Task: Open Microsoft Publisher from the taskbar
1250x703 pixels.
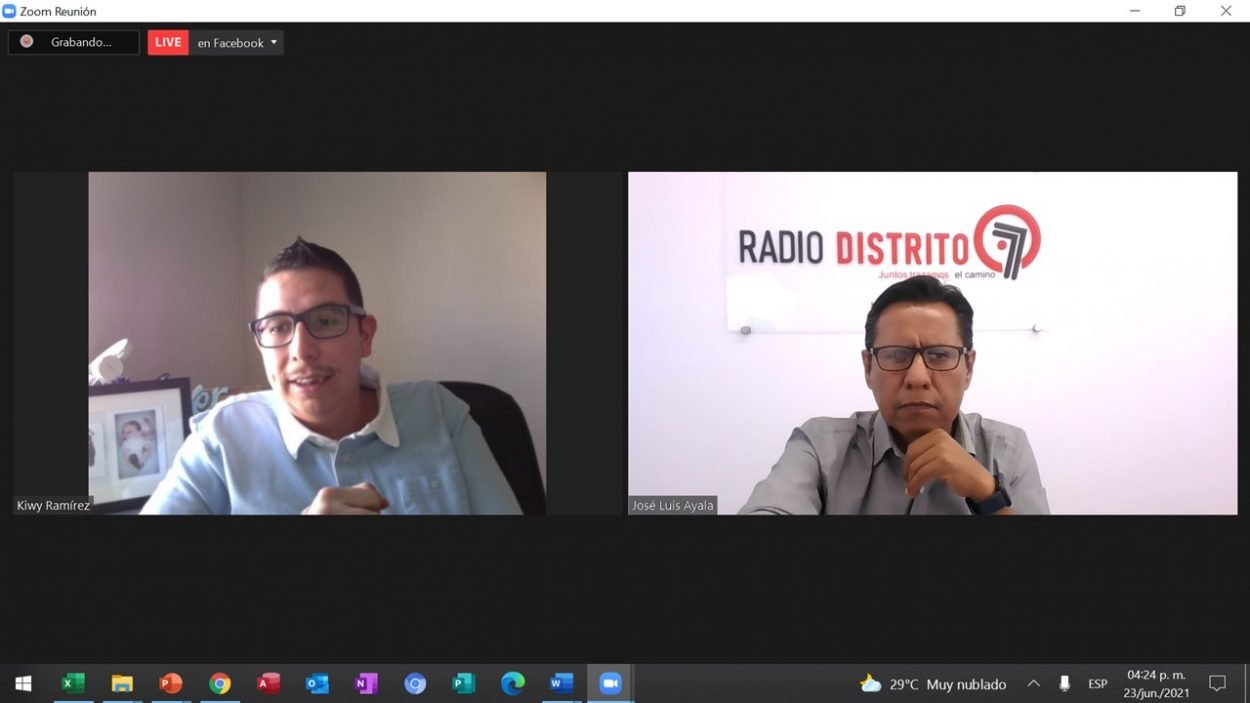Action: [463, 684]
